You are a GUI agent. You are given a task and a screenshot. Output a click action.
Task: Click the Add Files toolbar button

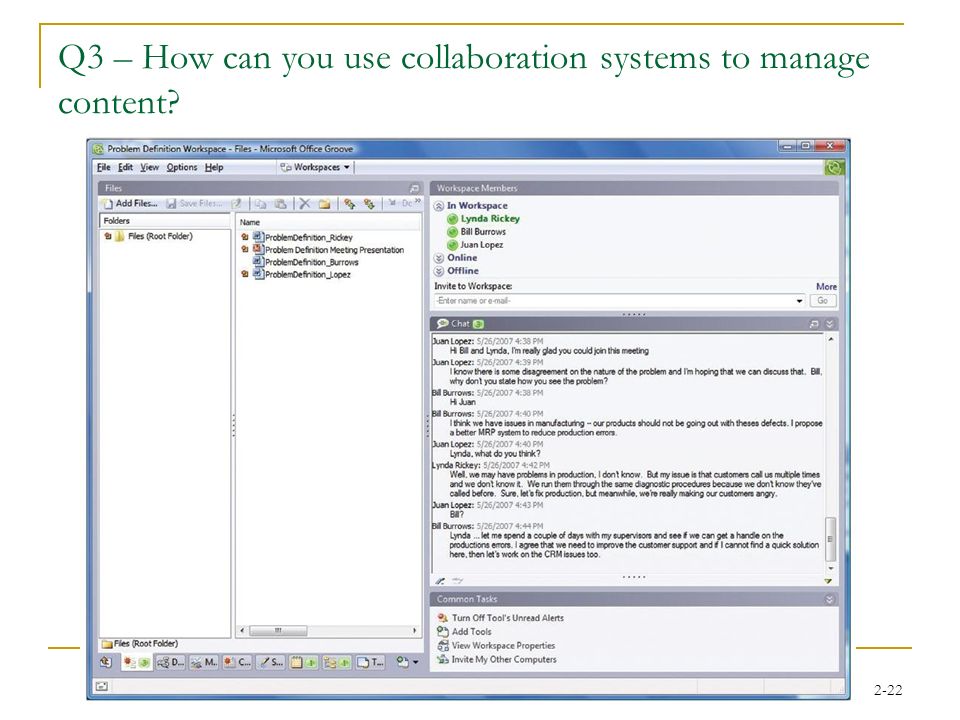[x=130, y=203]
